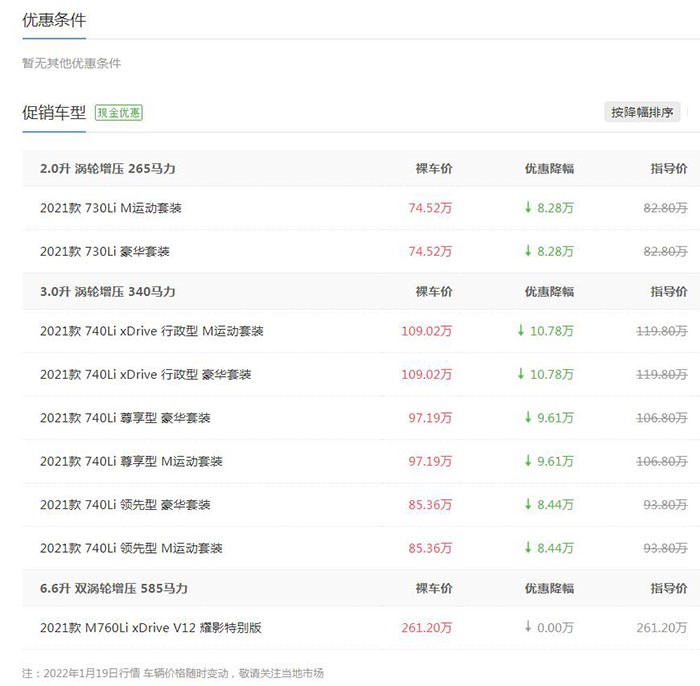The height and width of the screenshot is (686, 700).
Task: Click 261.20万 gray guide price for M760Li
Action: coord(662,628)
